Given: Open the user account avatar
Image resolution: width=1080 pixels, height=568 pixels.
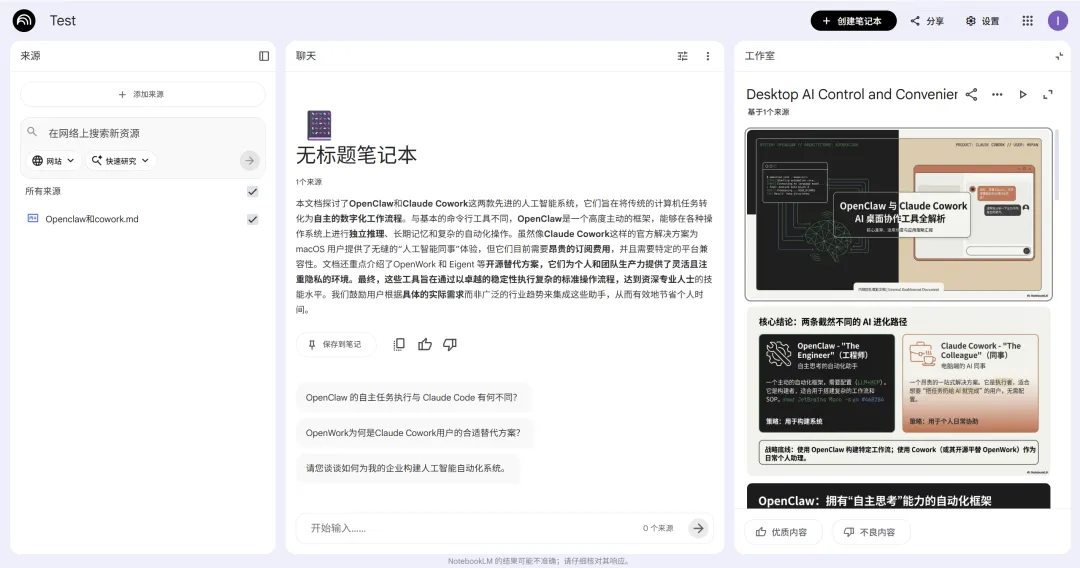Looking at the screenshot, I should (x=1057, y=21).
